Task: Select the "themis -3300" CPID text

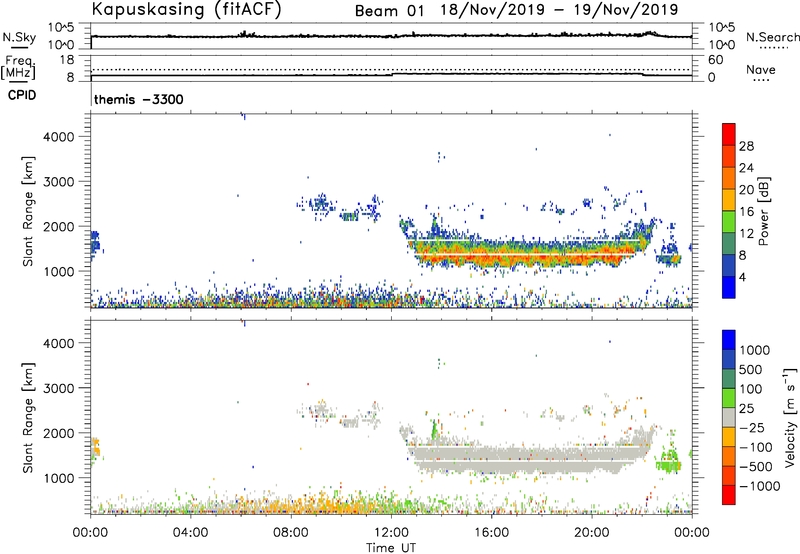Action: point(138,99)
